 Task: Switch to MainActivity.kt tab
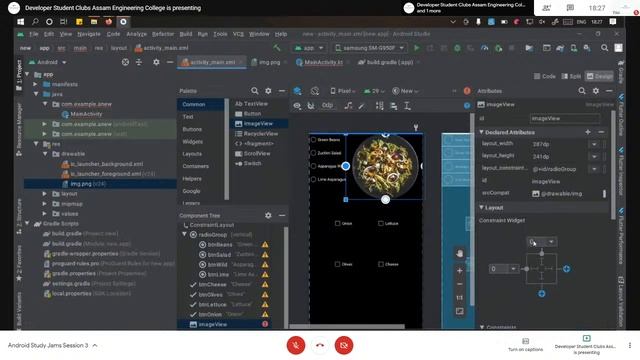click(319, 62)
